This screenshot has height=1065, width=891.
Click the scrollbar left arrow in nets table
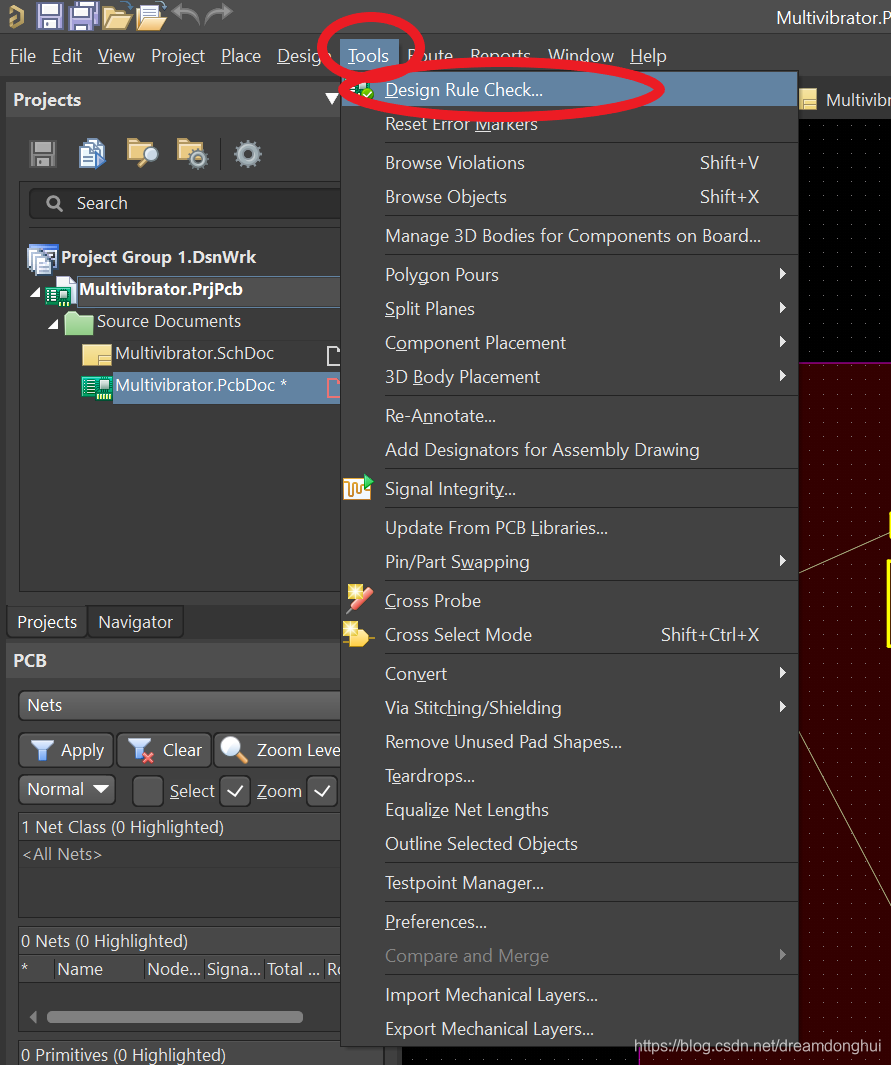(x=33, y=1017)
